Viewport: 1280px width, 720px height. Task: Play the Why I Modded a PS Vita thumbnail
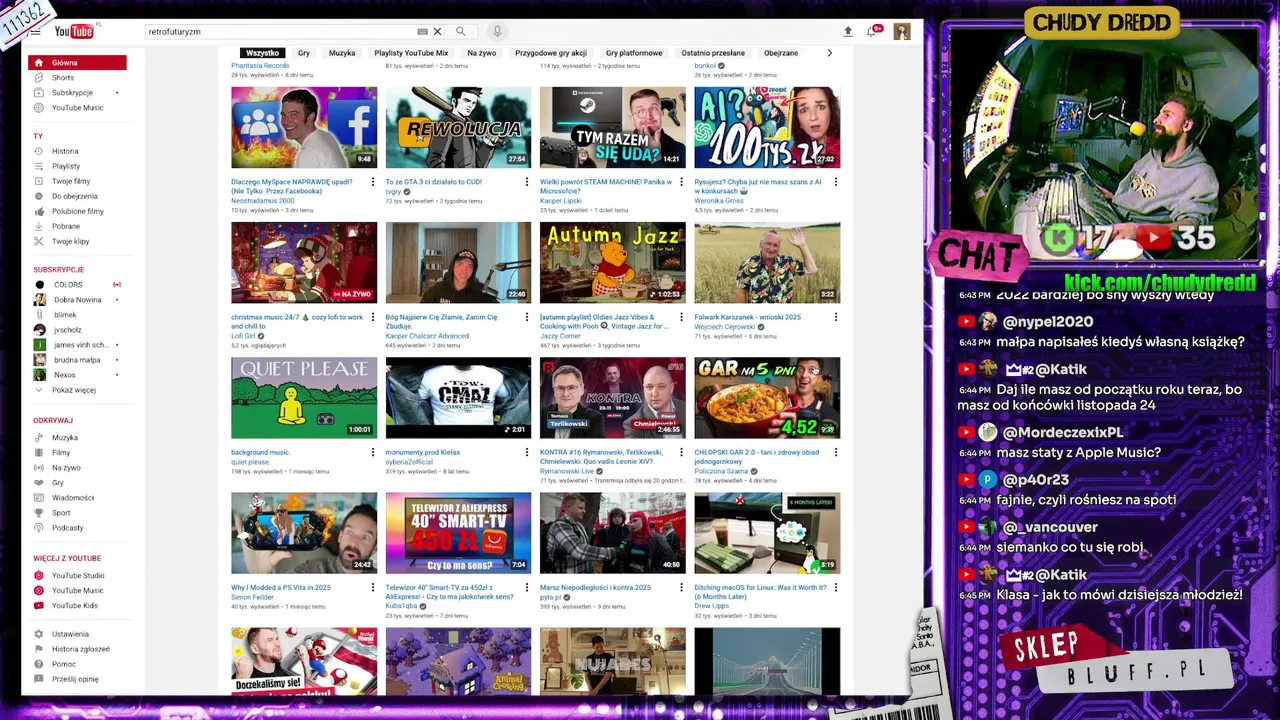[304, 532]
